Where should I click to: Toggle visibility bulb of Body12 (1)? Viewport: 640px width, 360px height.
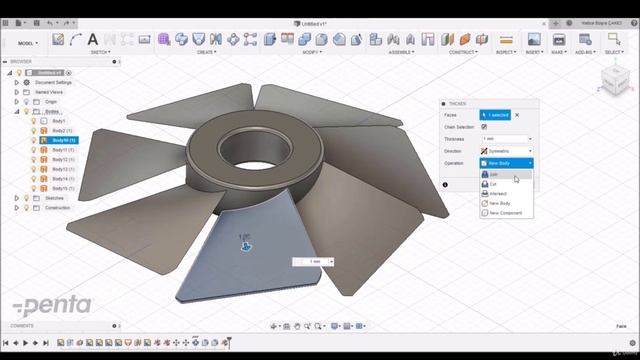(34, 160)
